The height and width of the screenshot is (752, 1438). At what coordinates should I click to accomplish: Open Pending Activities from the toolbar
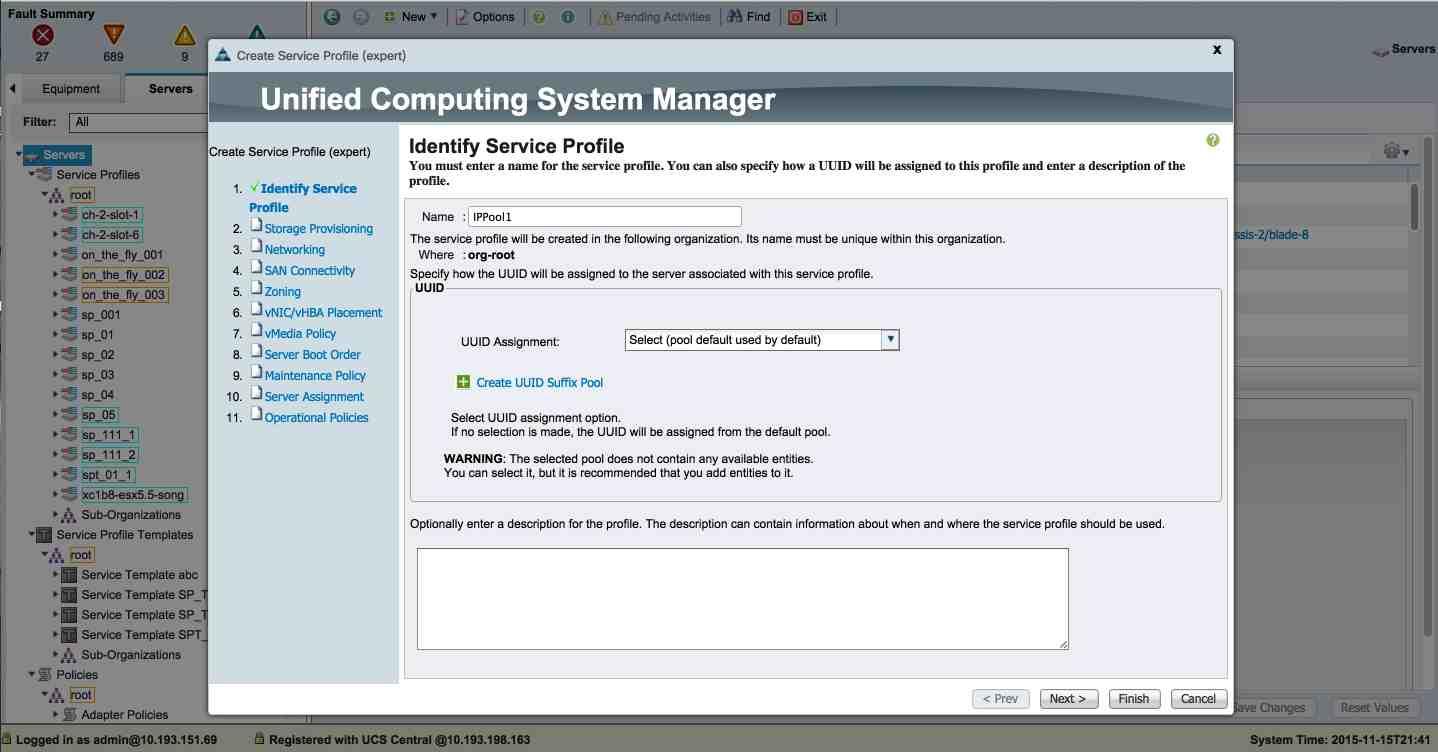pos(654,17)
